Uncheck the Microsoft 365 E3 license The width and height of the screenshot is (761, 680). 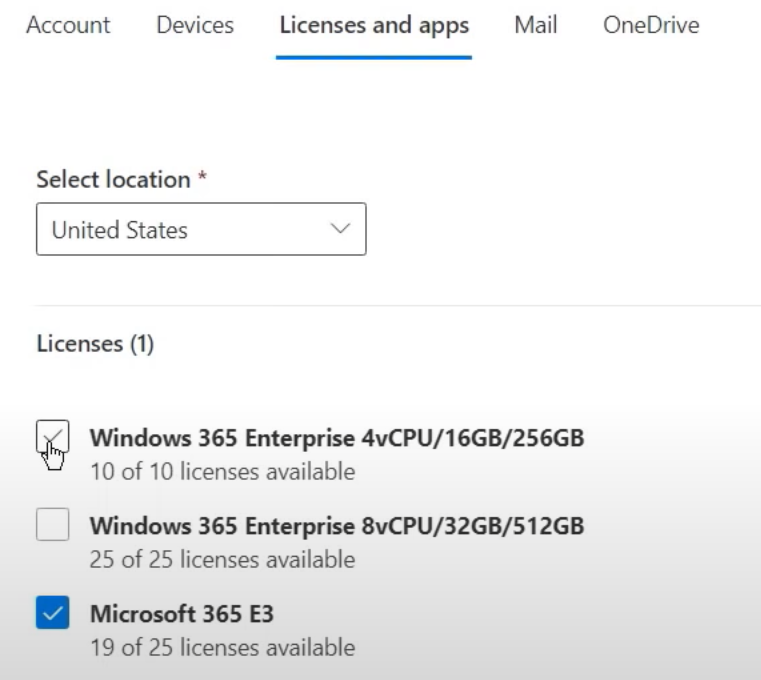52,612
